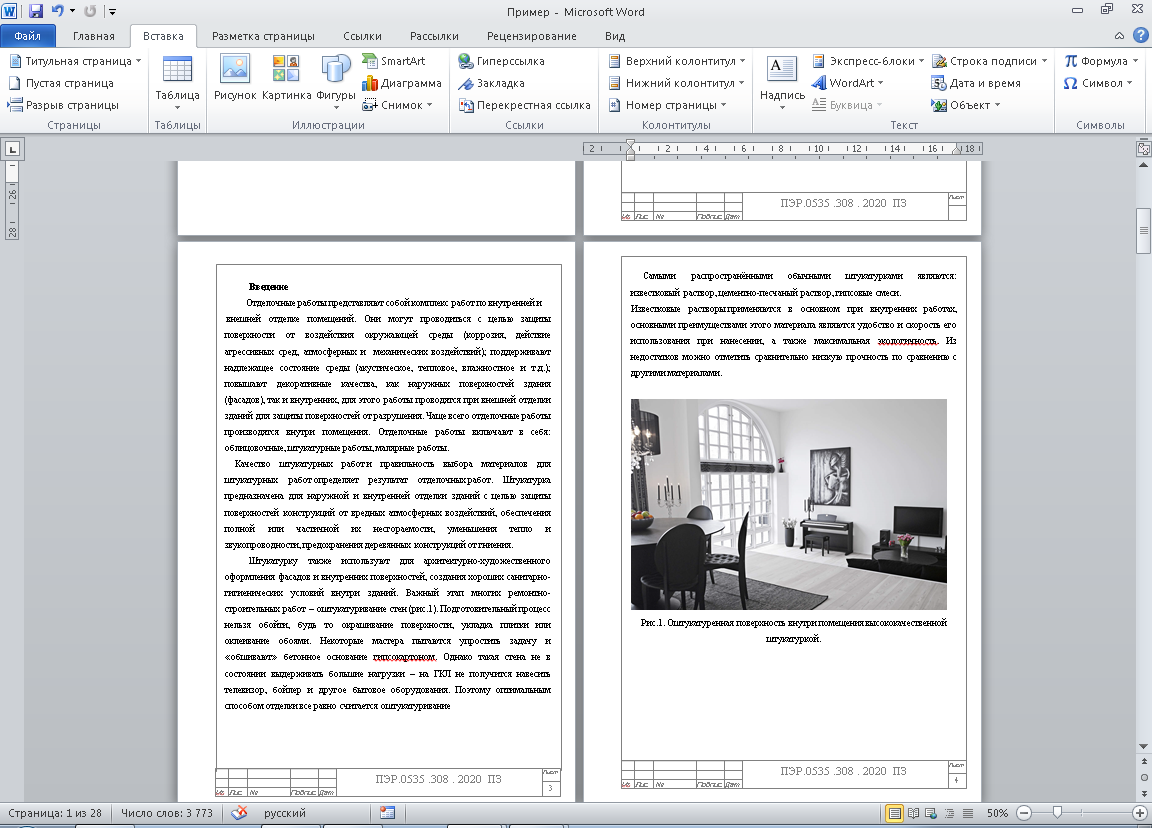Collapse the ribbon with the caret button

pos(1119,35)
